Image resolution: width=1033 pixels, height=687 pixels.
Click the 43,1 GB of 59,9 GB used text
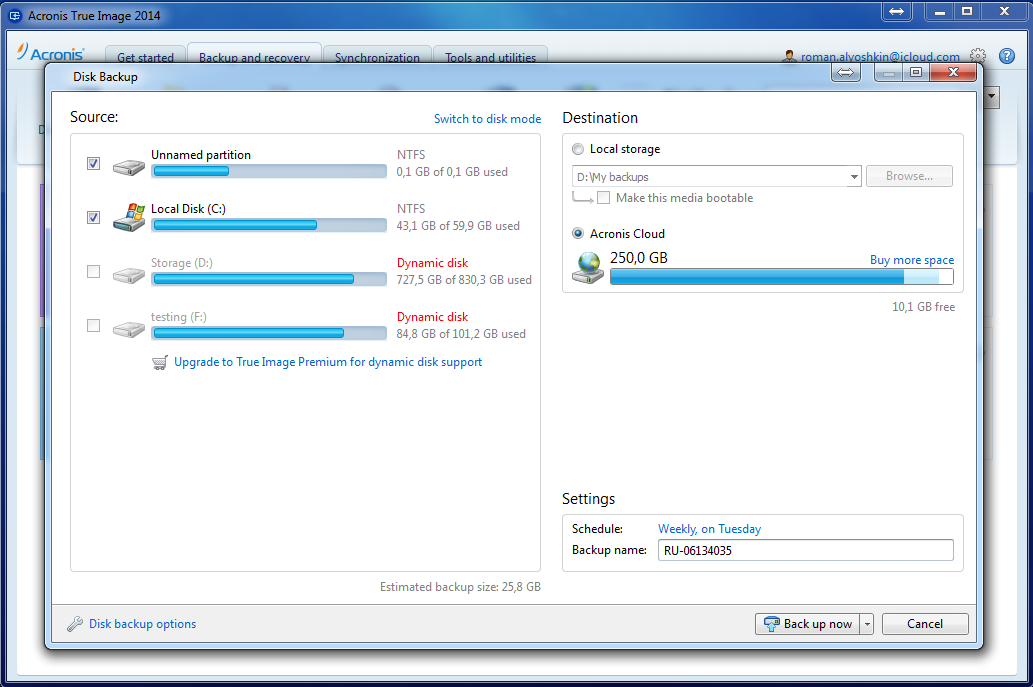(458, 226)
